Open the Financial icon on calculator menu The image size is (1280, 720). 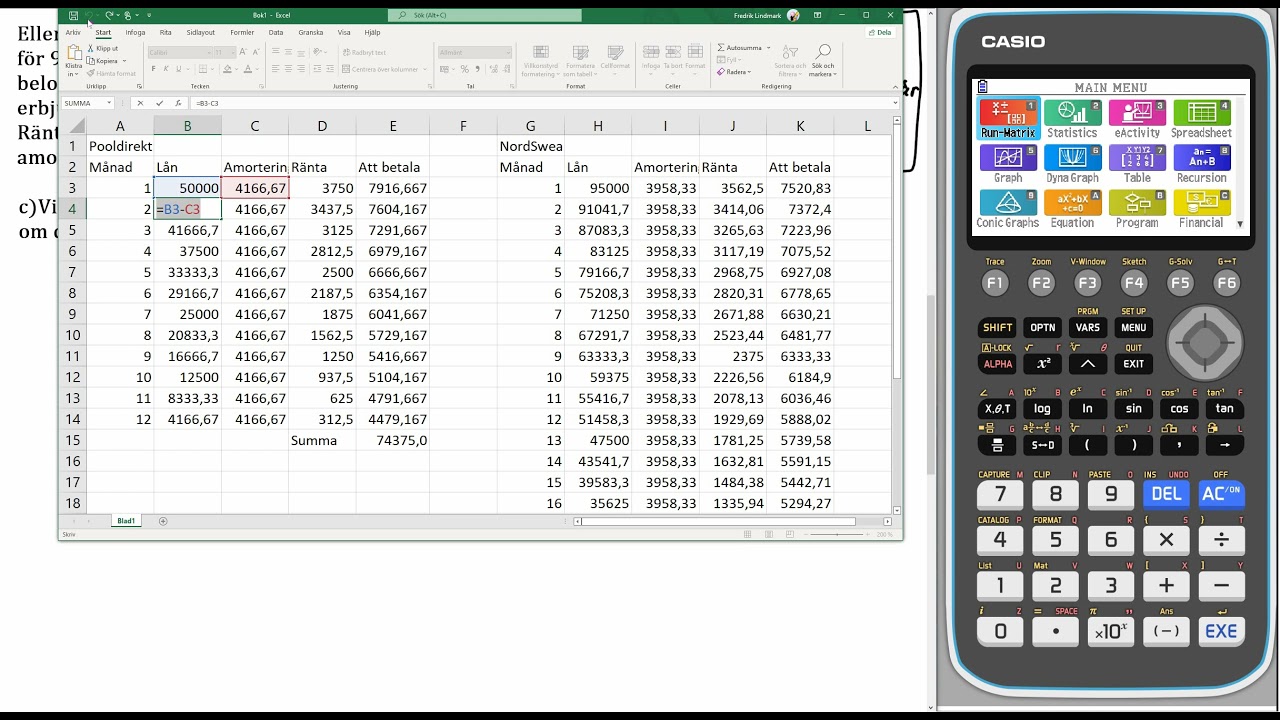point(1201,209)
